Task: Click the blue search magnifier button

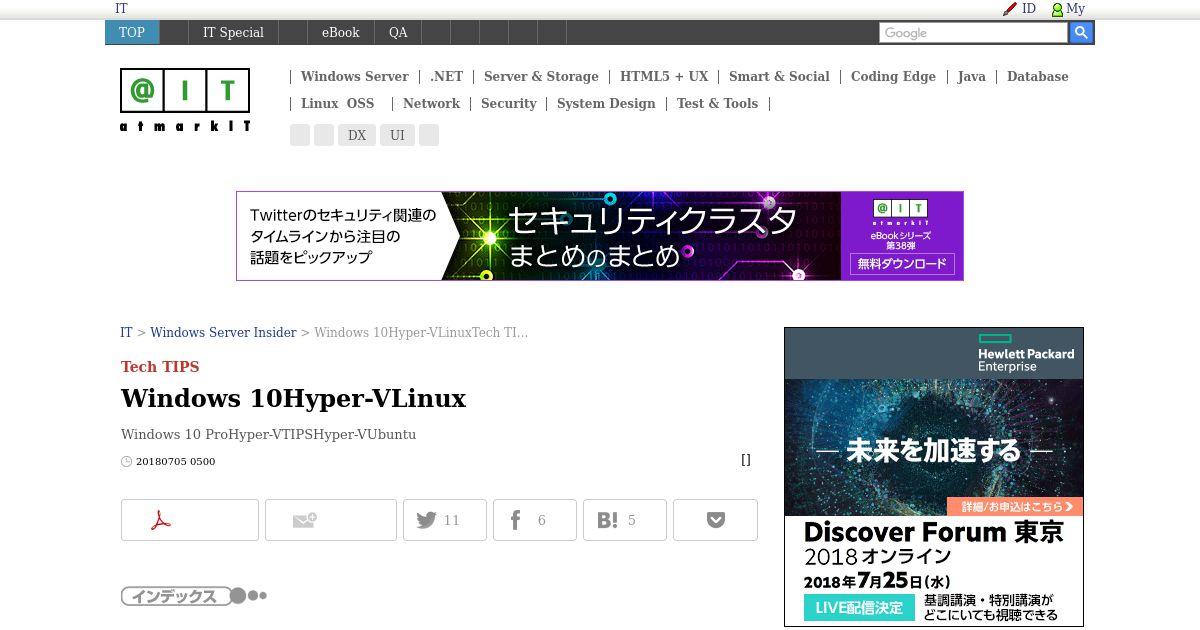Action: point(1081,33)
